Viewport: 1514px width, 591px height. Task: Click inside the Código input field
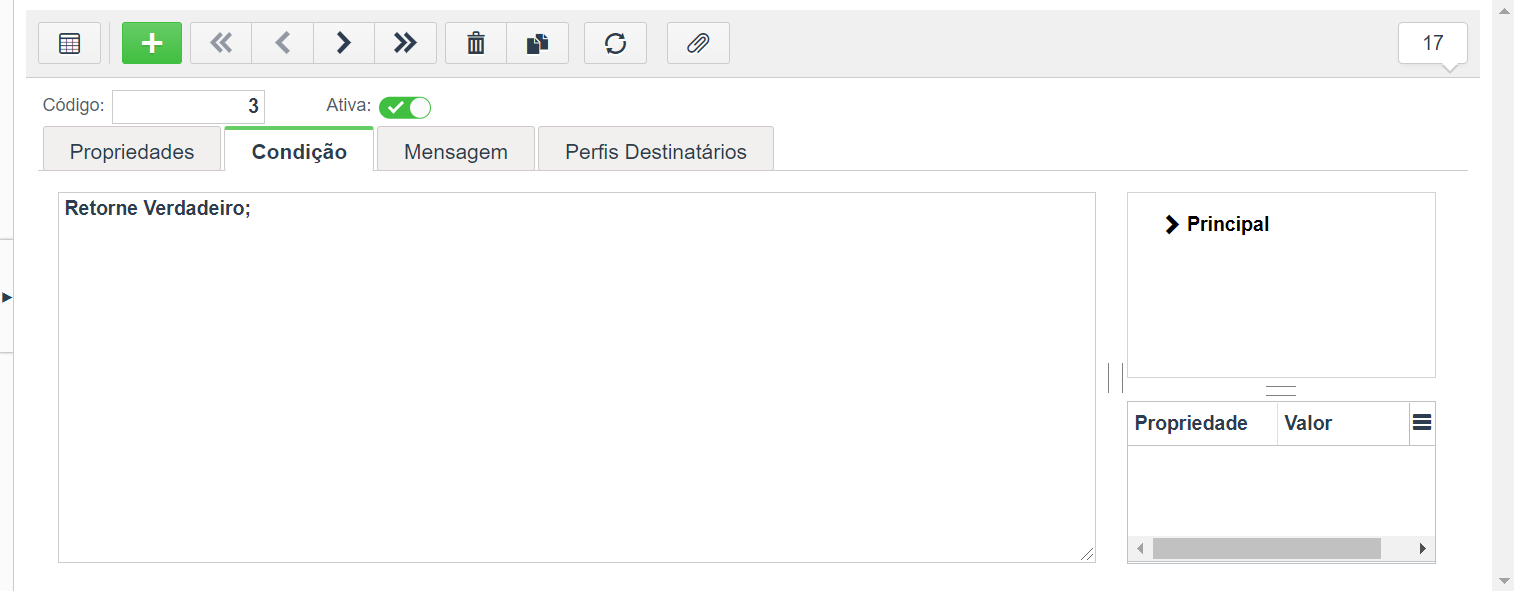click(x=188, y=107)
